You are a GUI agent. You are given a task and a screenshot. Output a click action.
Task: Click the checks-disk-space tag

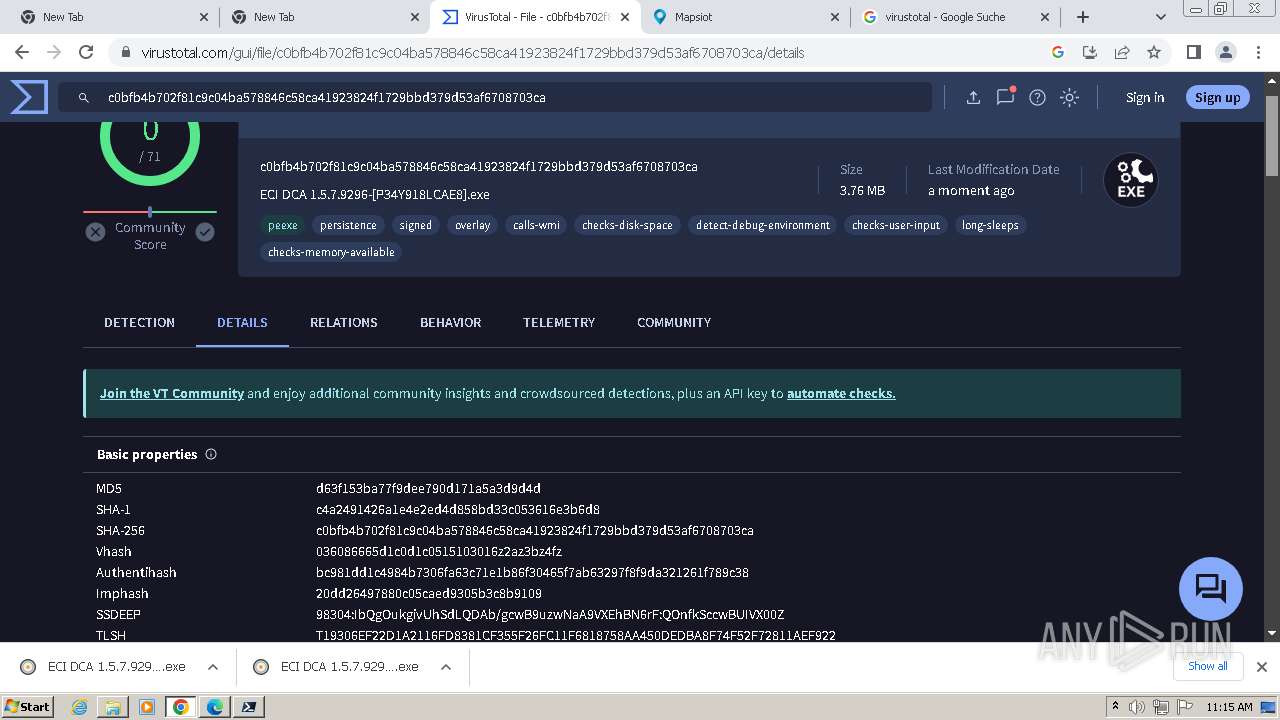tap(627, 225)
